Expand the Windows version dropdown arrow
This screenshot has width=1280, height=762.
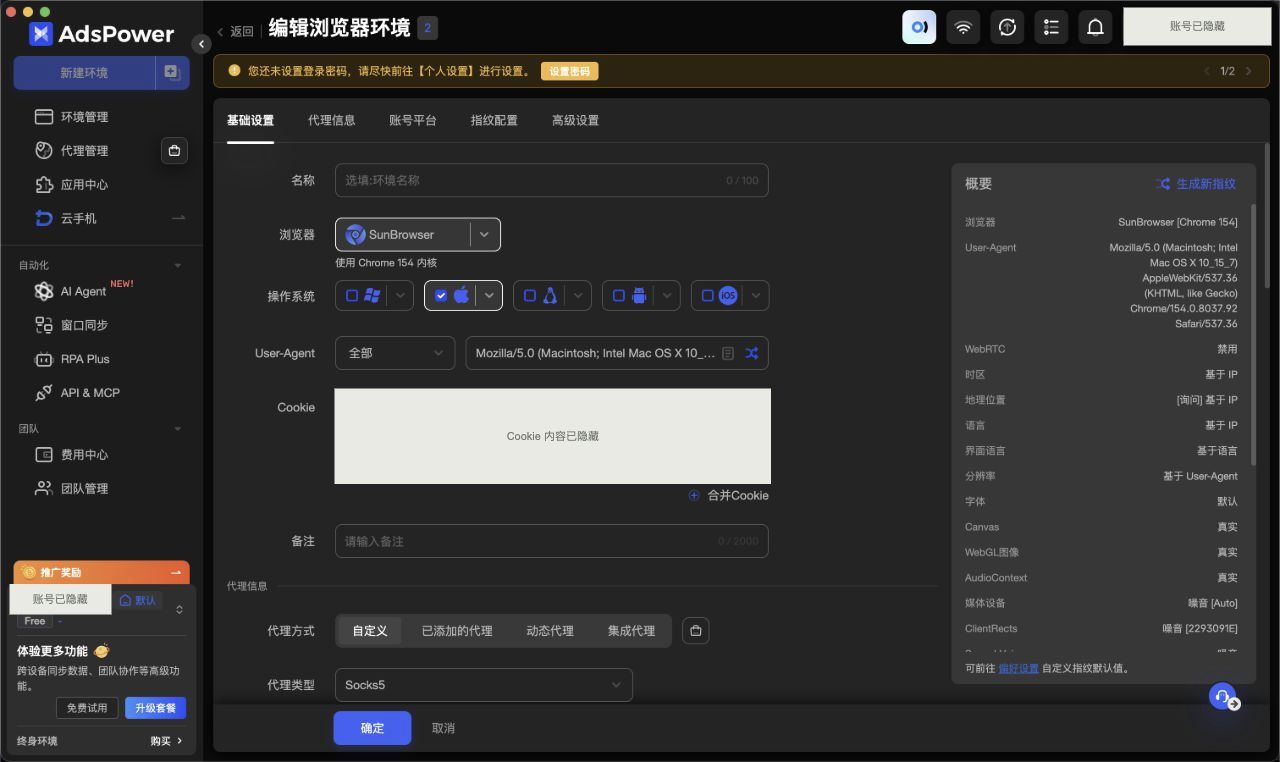tap(400, 296)
